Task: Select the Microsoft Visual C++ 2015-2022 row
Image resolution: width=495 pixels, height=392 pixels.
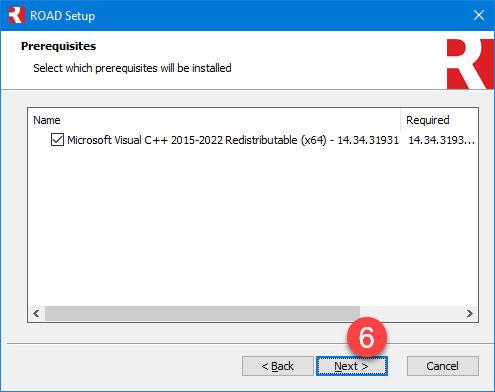Action: [x=253, y=140]
